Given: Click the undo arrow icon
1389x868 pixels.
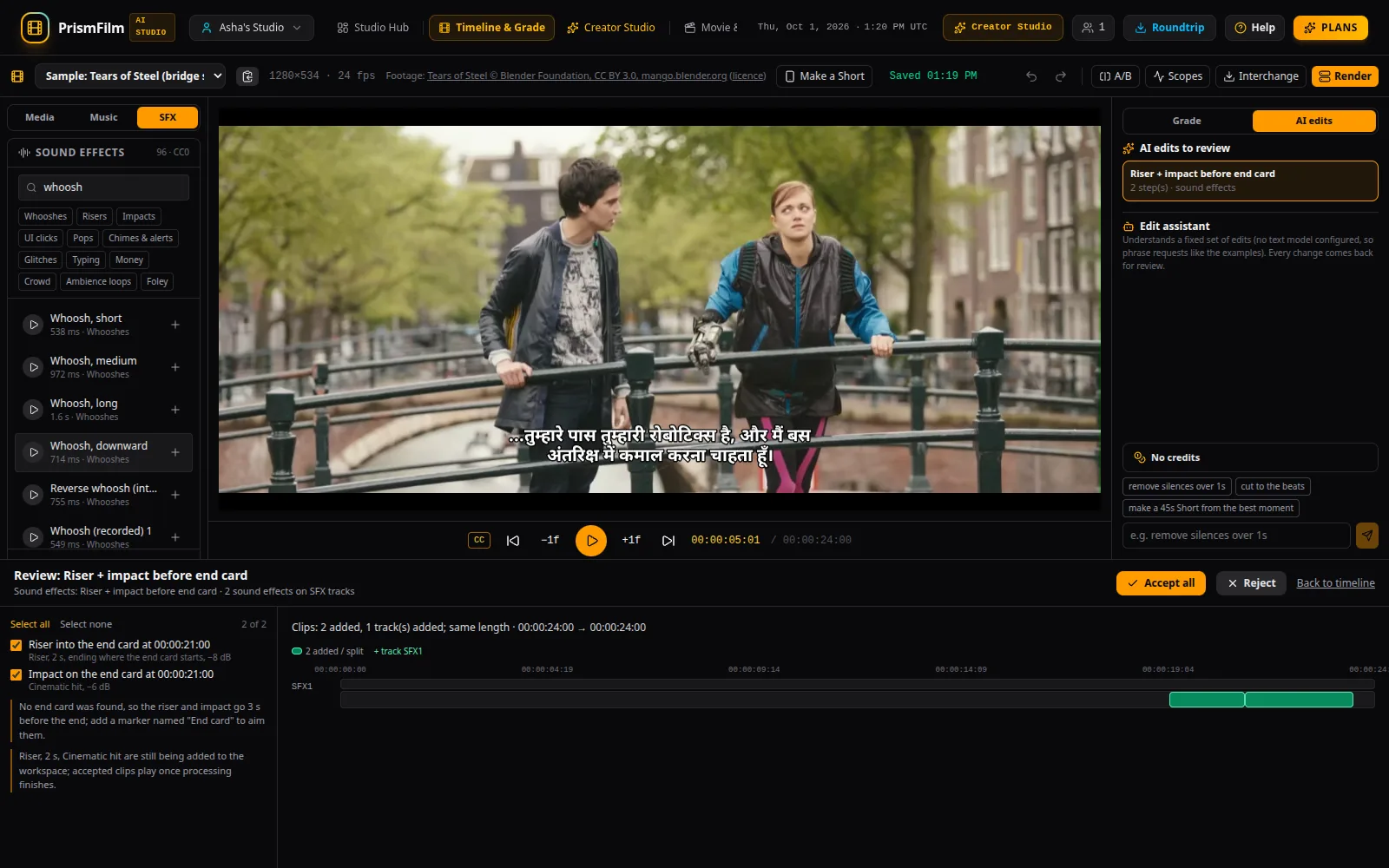Looking at the screenshot, I should click(x=1031, y=76).
